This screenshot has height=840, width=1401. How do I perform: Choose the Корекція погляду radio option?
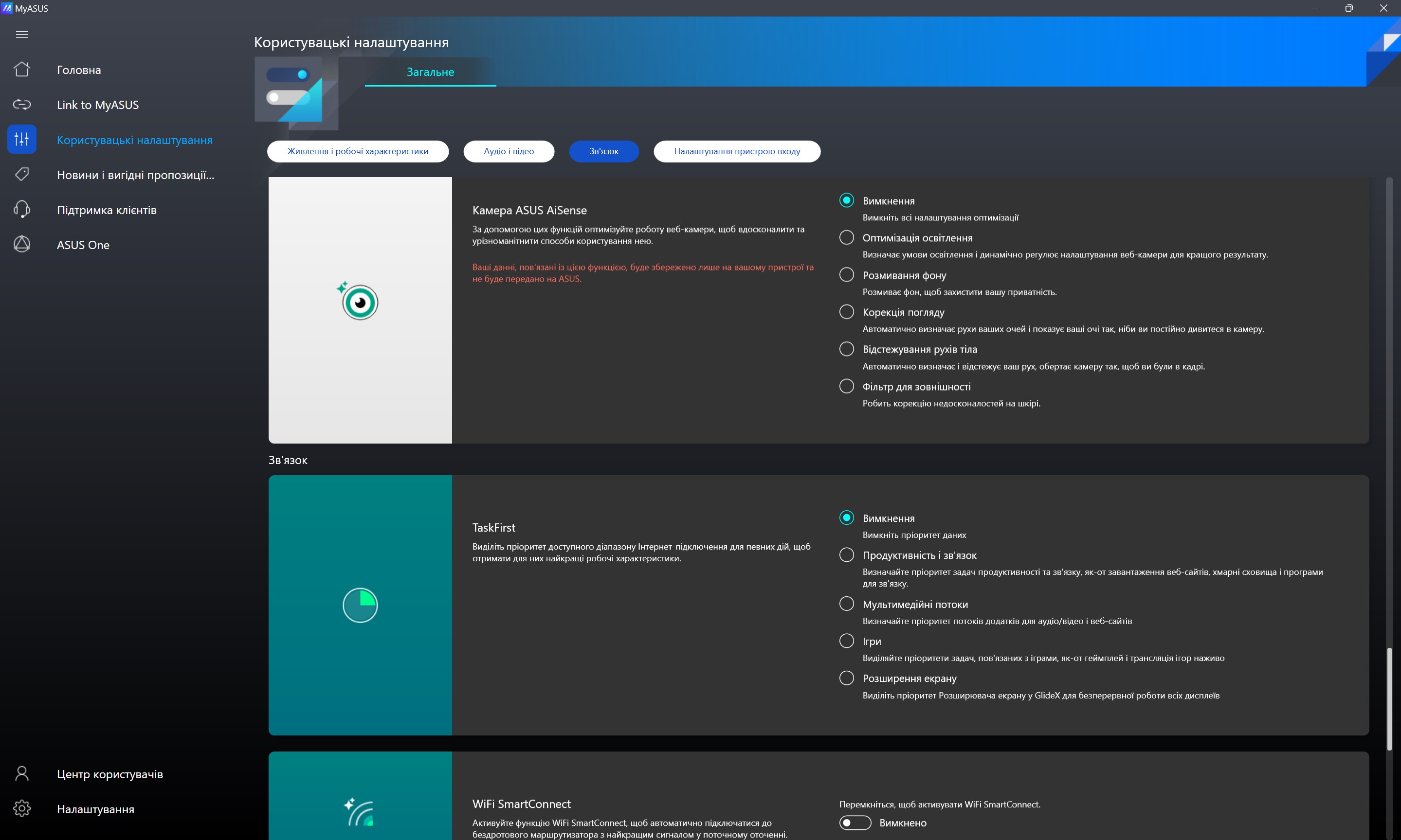coord(846,312)
